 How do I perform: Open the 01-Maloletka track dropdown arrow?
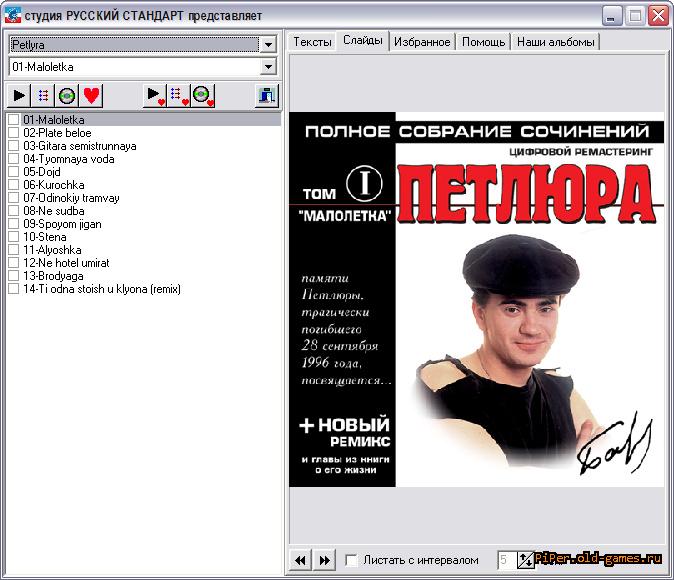[268, 67]
